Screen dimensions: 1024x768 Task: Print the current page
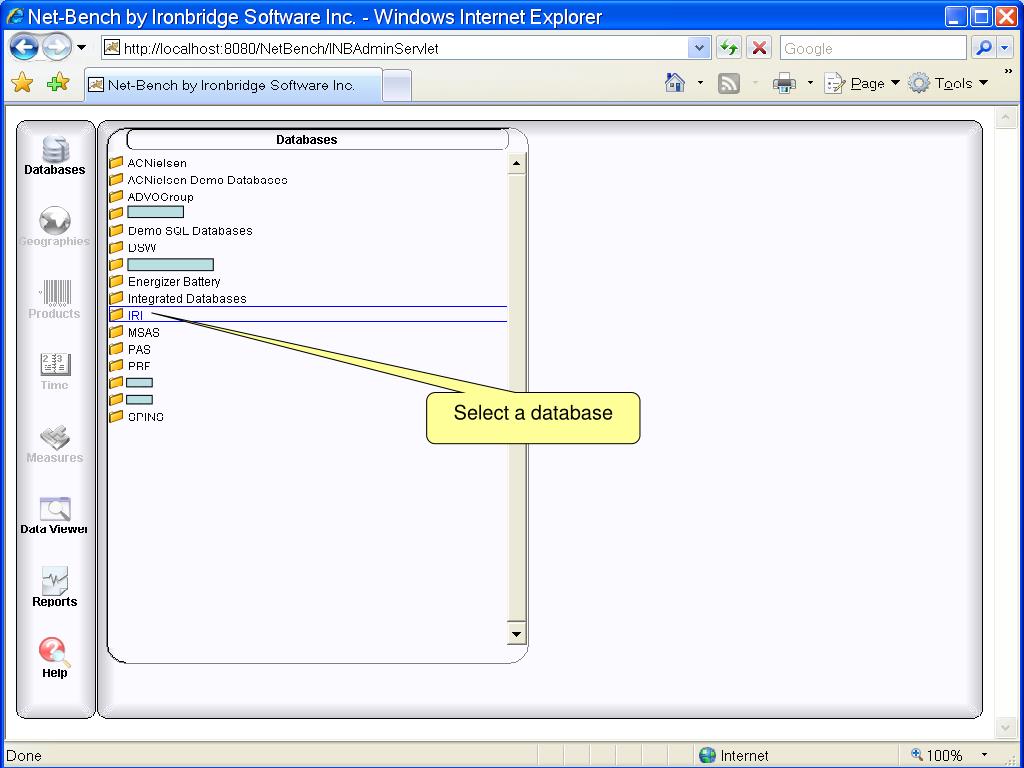[784, 84]
